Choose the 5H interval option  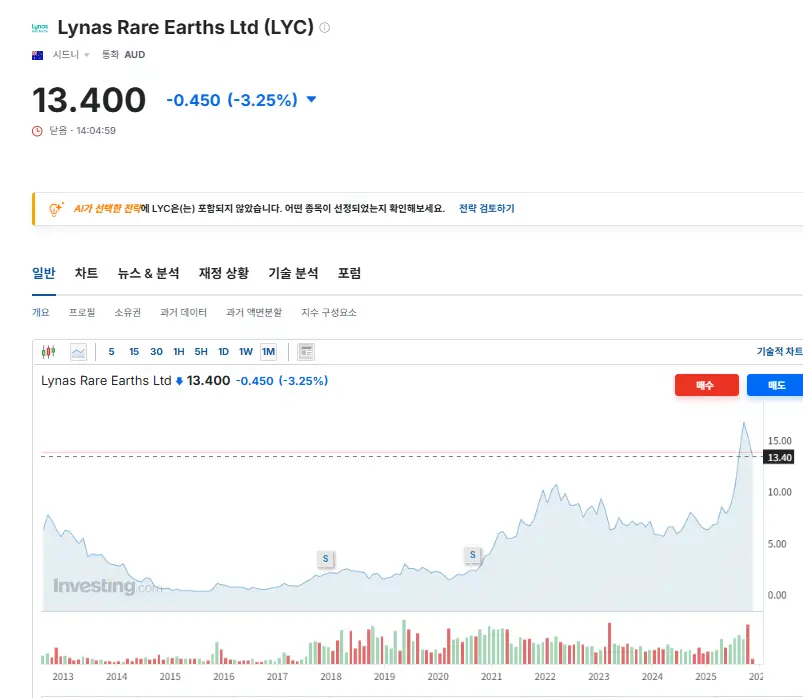tap(201, 351)
